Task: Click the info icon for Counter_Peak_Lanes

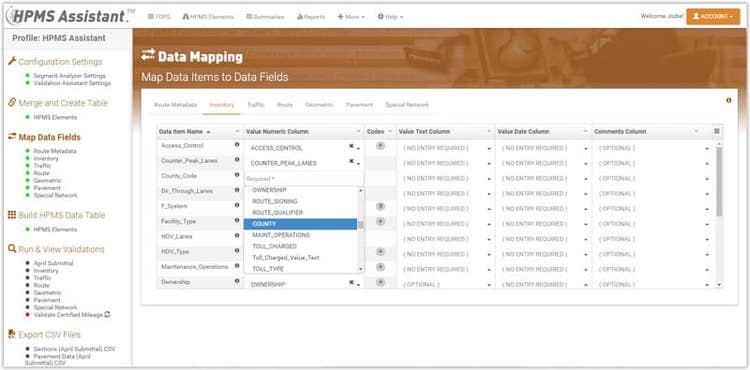Action: point(237,160)
